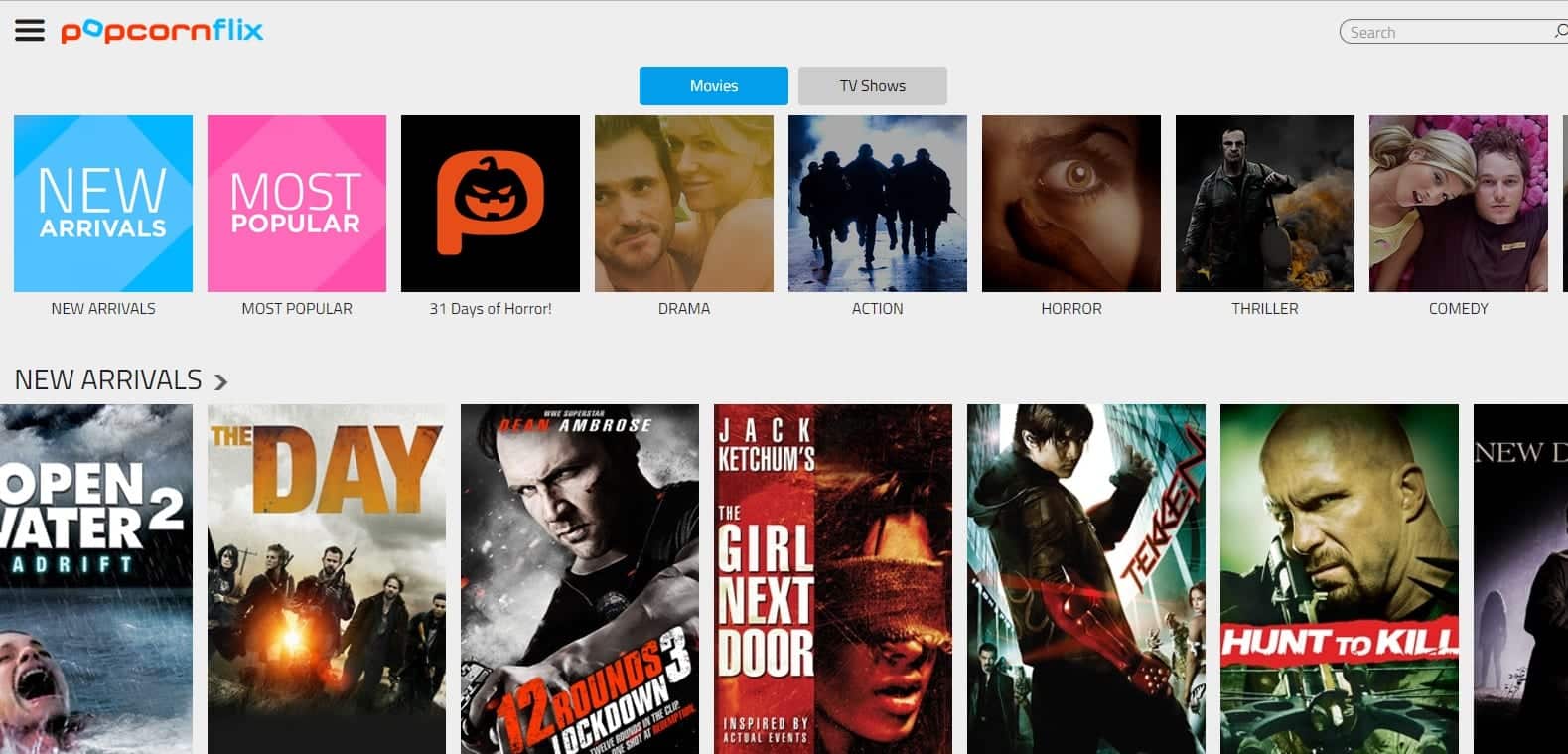Click the COMEDY text label

(1459, 309)
